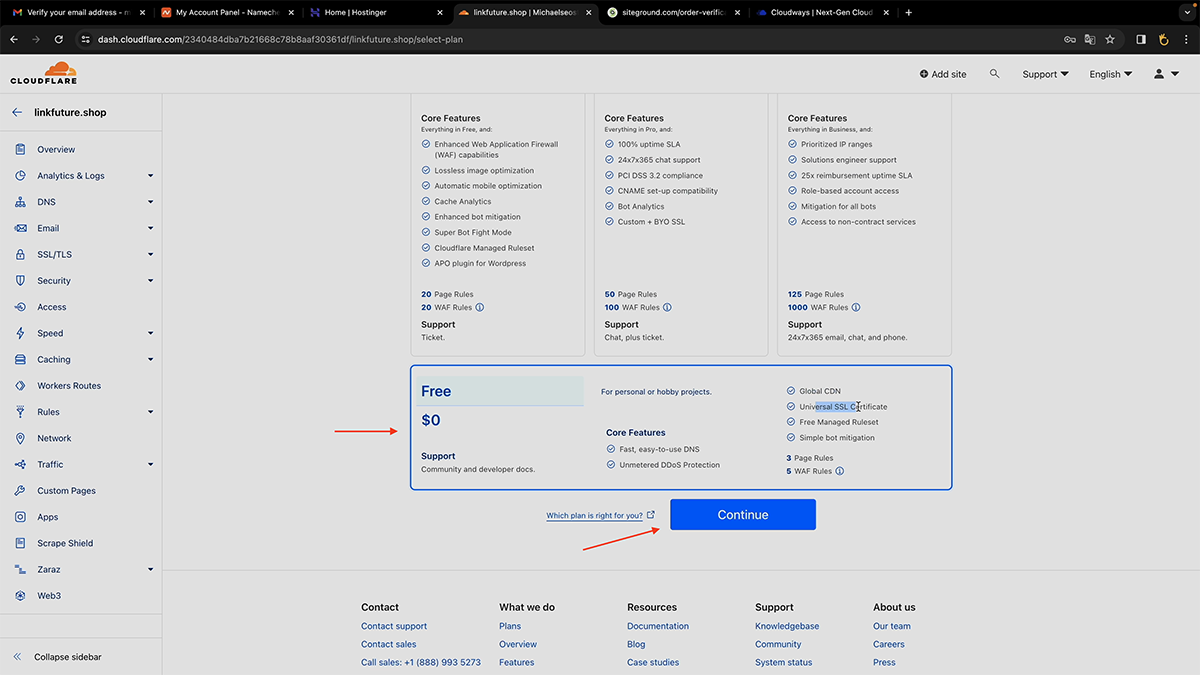Viewport: 1200px width, 675px height.
Task: Open the Support dropdown in the header
Action: (1045, 74)
